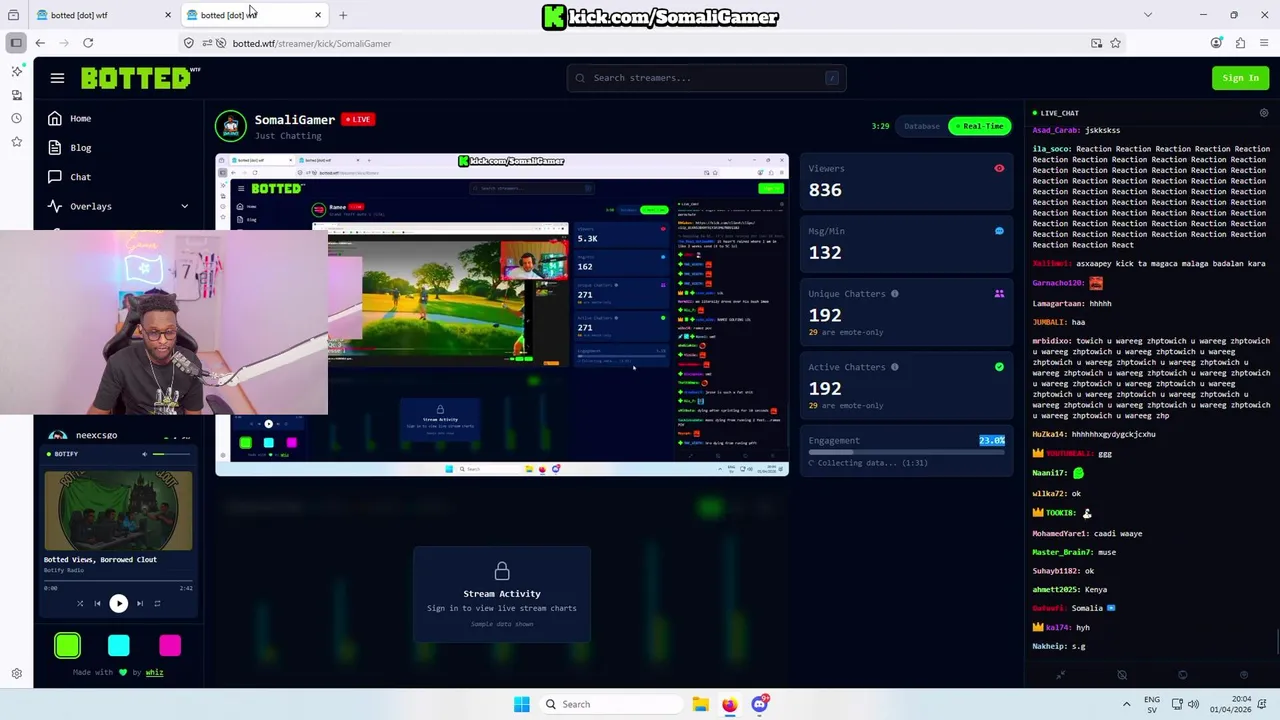
Task: Click the info icon next to Active Chatters
Action: (894, 367)
